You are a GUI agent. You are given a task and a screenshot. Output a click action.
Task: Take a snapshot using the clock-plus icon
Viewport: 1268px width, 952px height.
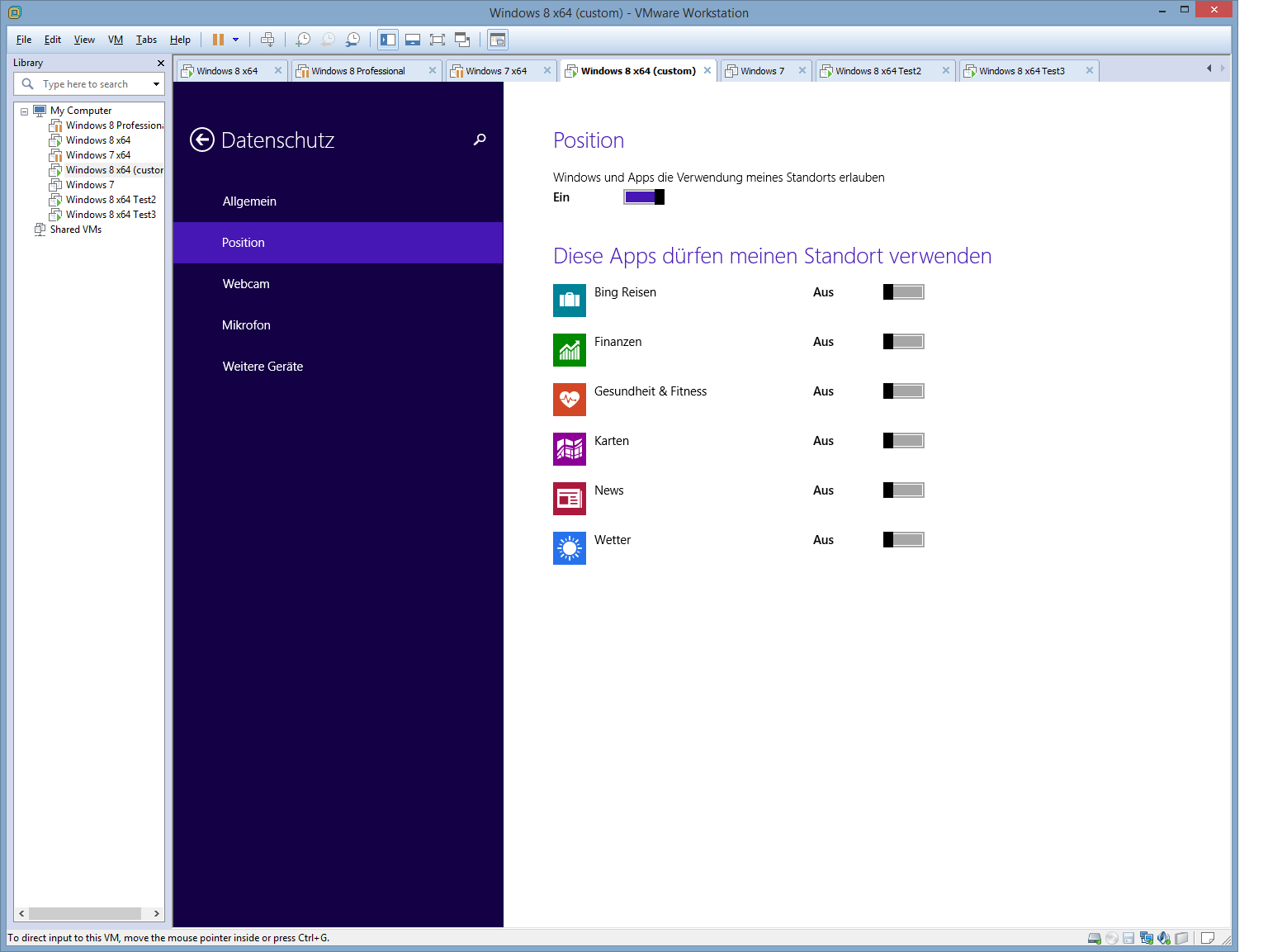tap(303, 40)
